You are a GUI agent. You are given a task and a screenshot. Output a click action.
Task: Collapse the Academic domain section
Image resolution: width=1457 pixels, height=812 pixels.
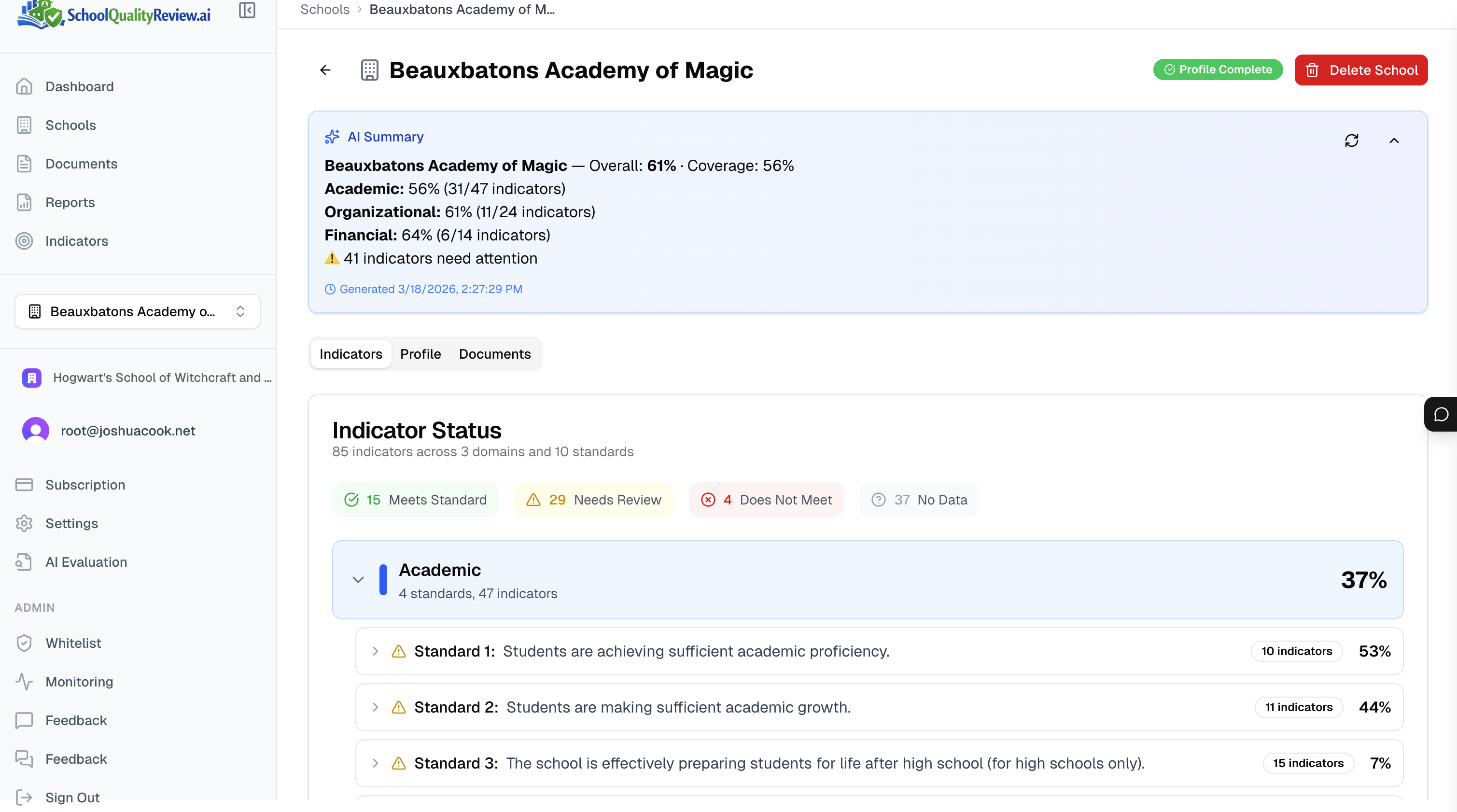click(x=359, y=580)
